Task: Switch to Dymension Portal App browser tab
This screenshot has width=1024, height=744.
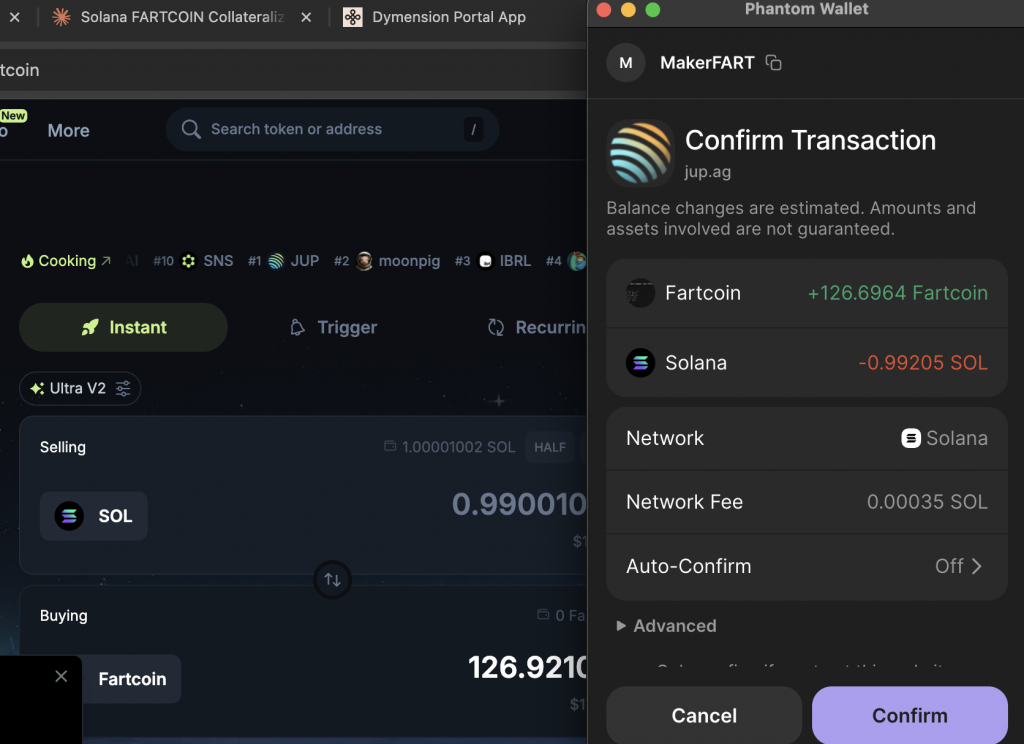Action: 448,17
